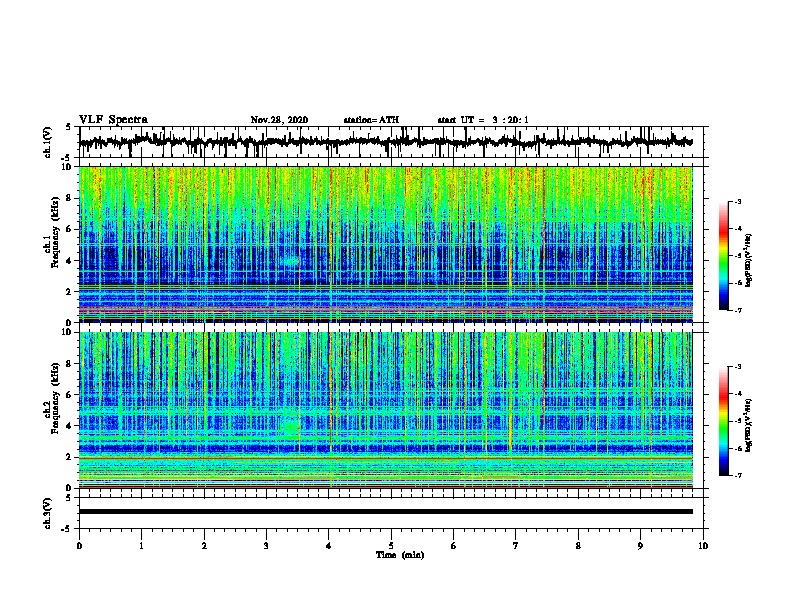Click time axis tick label "6"
The height and width of the screenshot is (612, 792).
[x=454, y=545]
